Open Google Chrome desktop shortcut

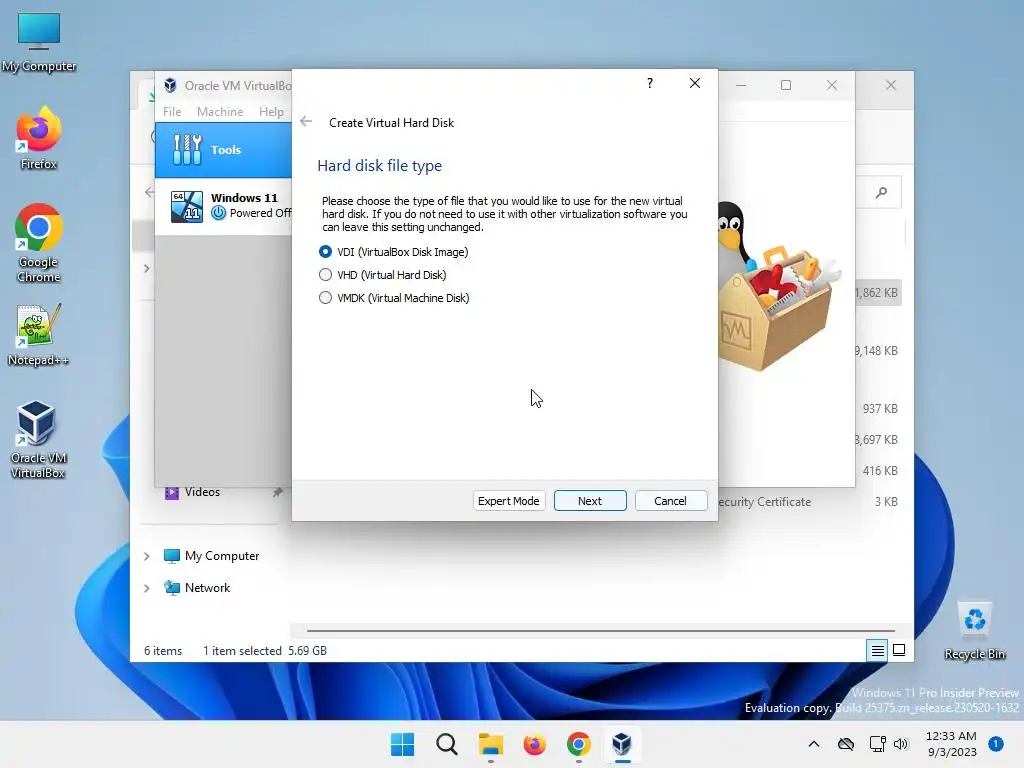click(39, 244)
